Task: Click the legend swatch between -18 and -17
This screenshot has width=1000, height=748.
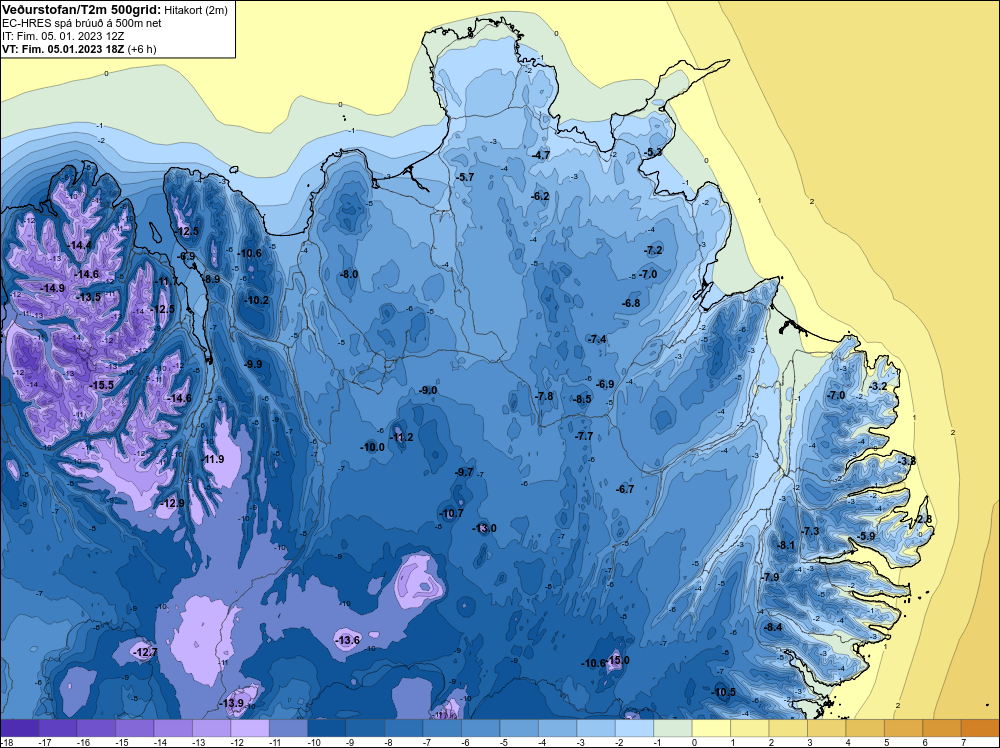Action: click(19, 728)
